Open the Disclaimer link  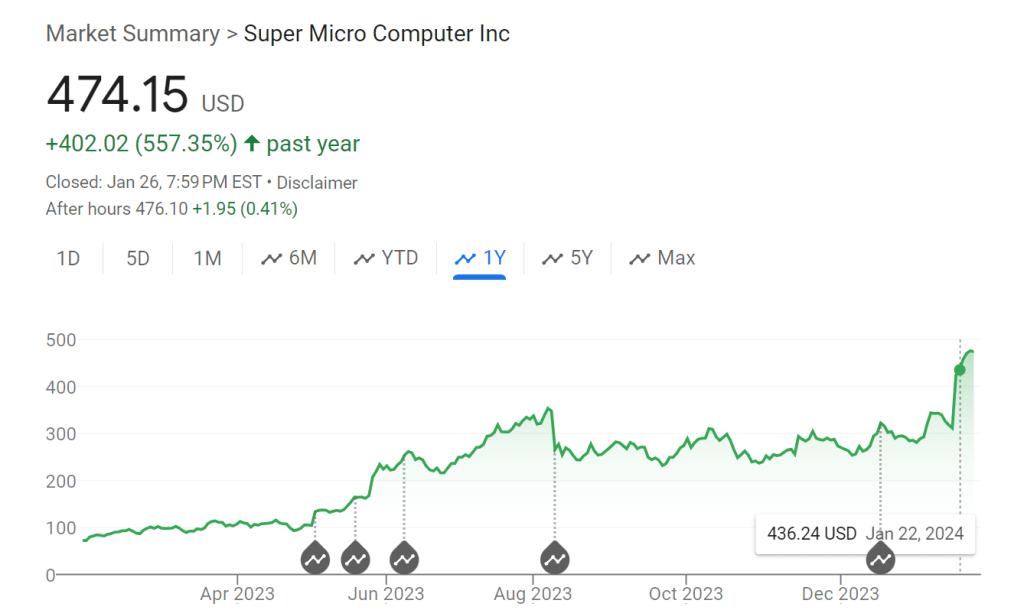tap(317, 183)
